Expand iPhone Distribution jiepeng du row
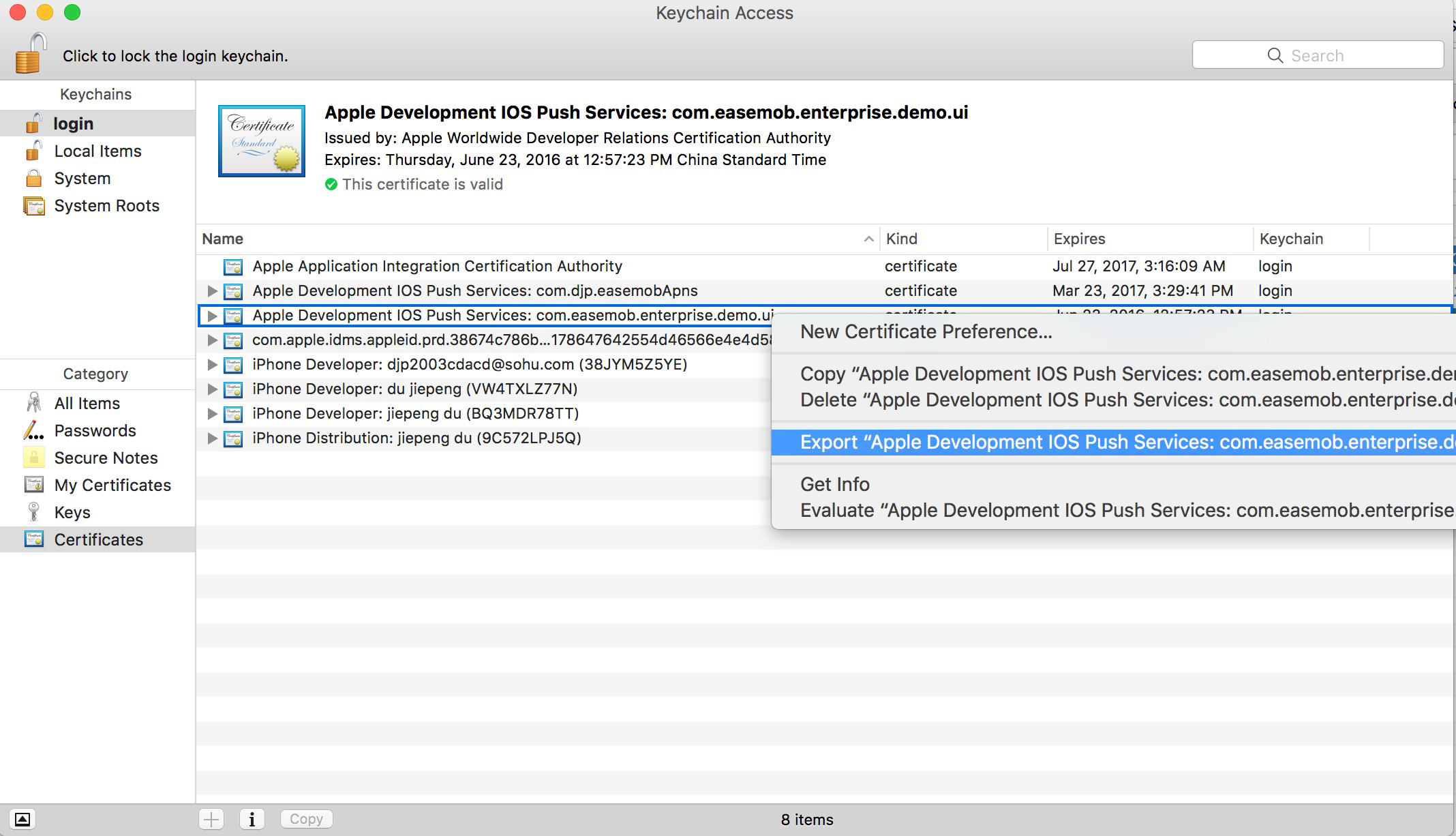Screen dimensions: 1456x836 coord(212,438)
